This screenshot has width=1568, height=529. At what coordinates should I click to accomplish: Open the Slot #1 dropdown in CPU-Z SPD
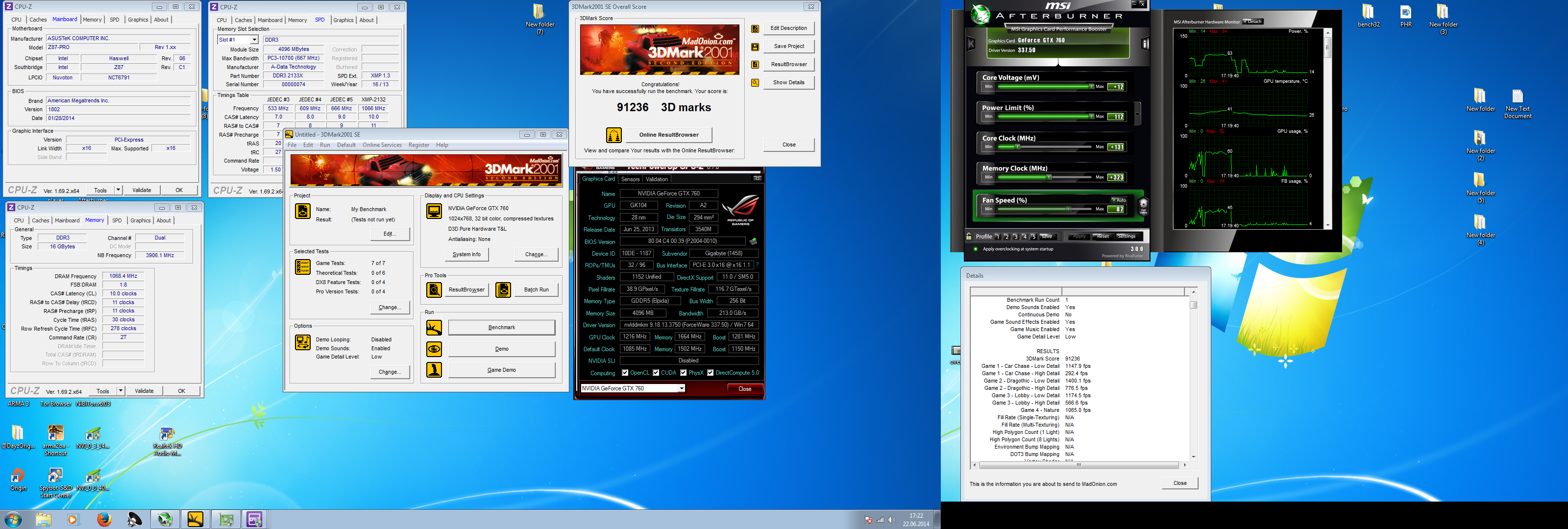click(x=238, y=40)
